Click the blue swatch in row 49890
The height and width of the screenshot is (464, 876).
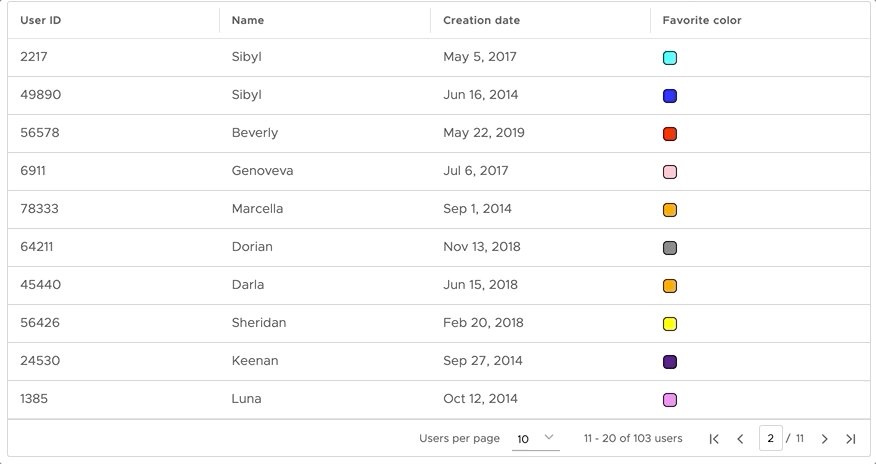(670, 96)
